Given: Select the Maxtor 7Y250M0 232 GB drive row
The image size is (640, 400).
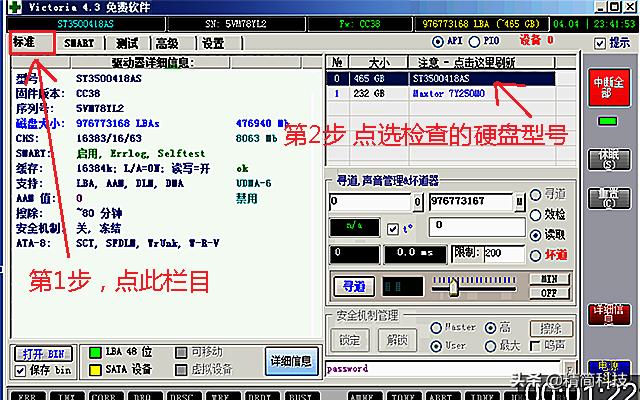Looking at the screenshot, I should pyautogui.click(x=441, y=93).
